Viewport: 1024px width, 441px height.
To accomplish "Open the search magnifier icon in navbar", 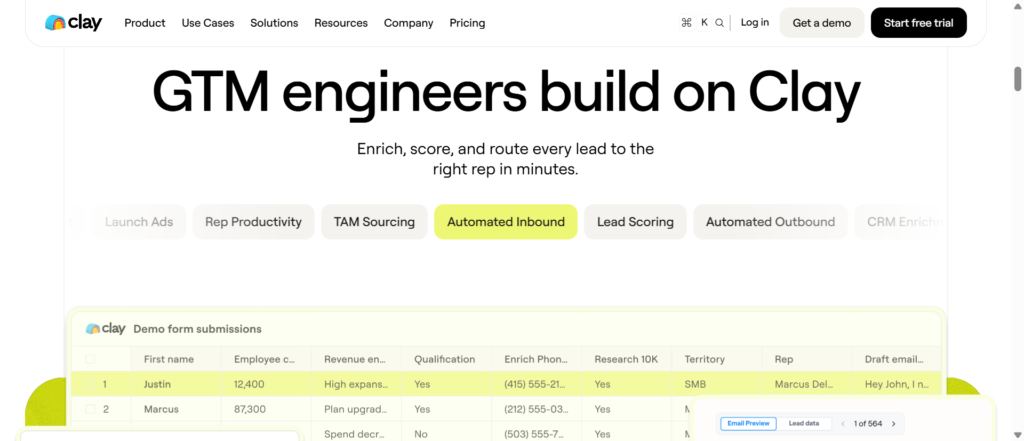I will tap(719, 23).
